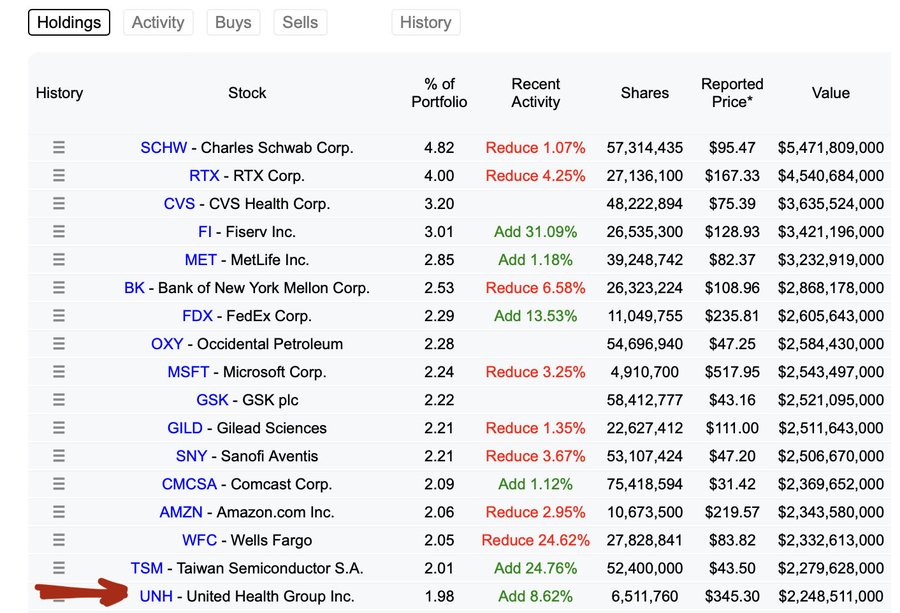This screenshot has height=613, width=900.
Task: Open the history icon beside FedEx Corp.
Action: [x=58, y=315]
